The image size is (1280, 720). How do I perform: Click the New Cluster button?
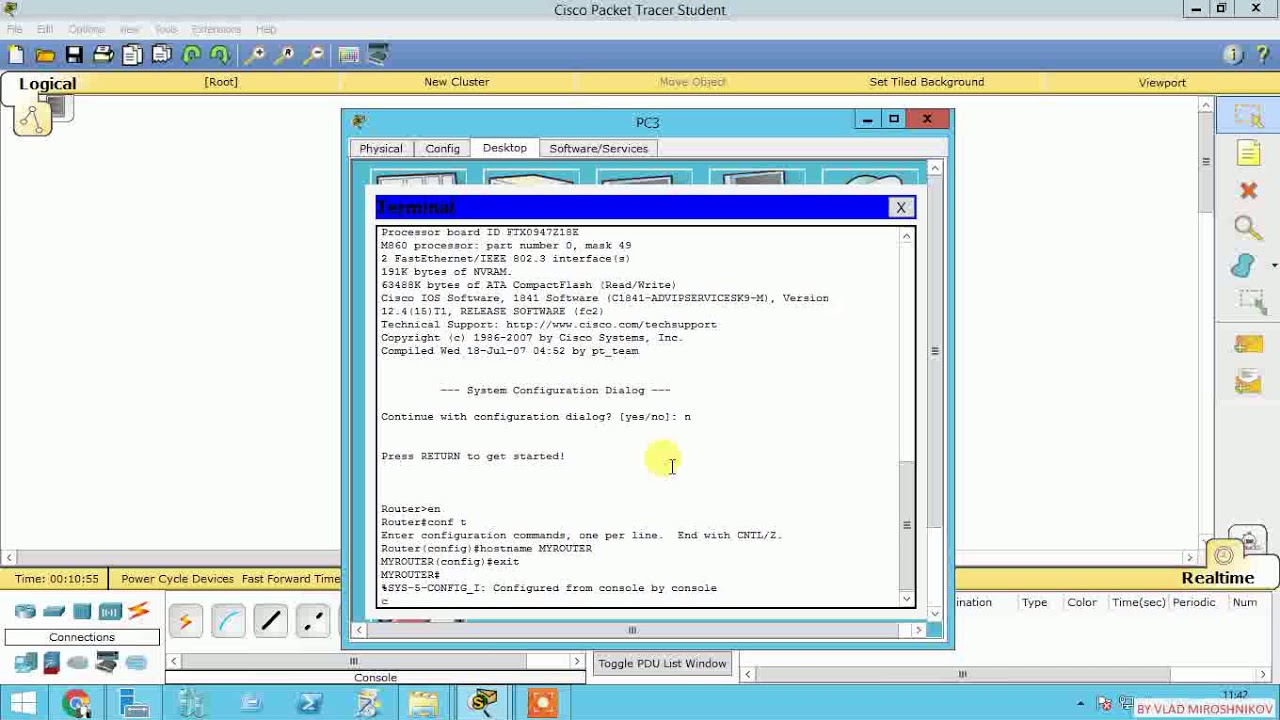456,82
